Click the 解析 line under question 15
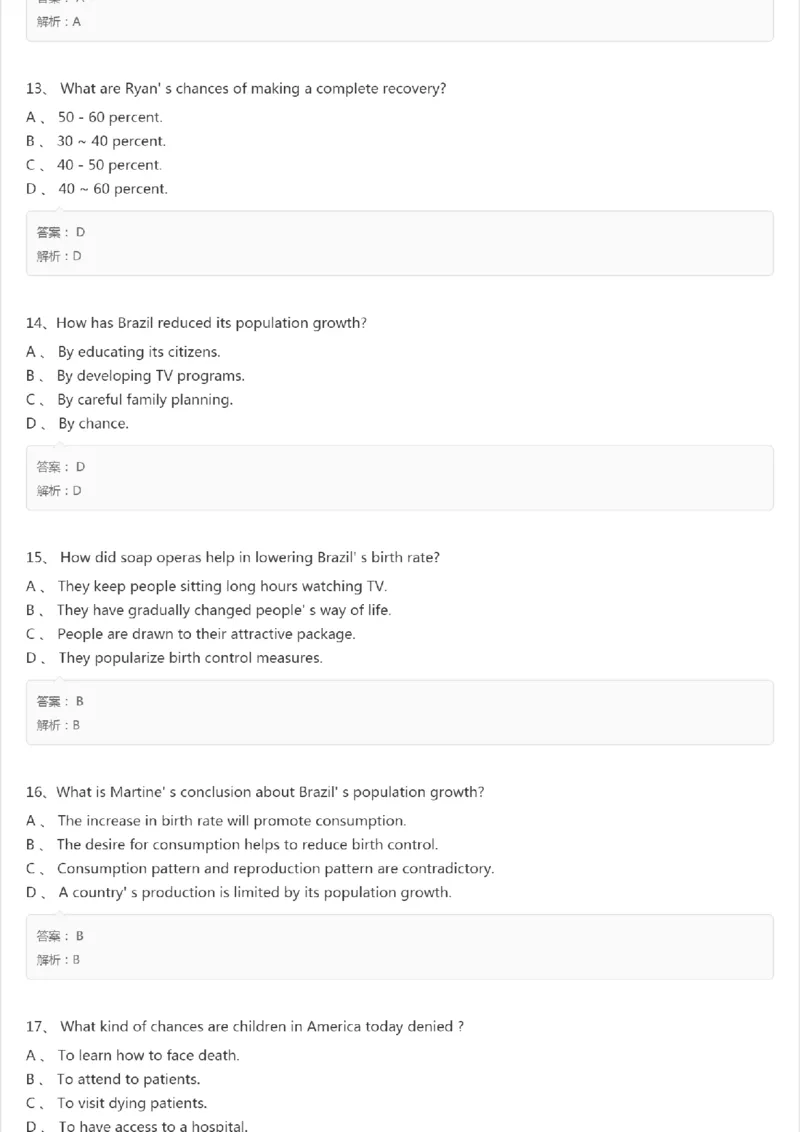This screenshot has width=800, height=1132. [59, 725]
